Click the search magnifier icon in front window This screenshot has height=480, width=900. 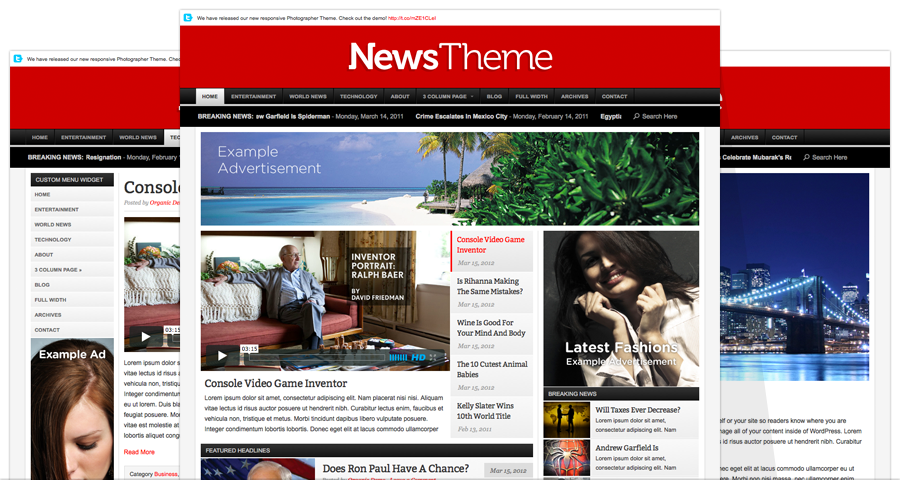pos(636,116)
